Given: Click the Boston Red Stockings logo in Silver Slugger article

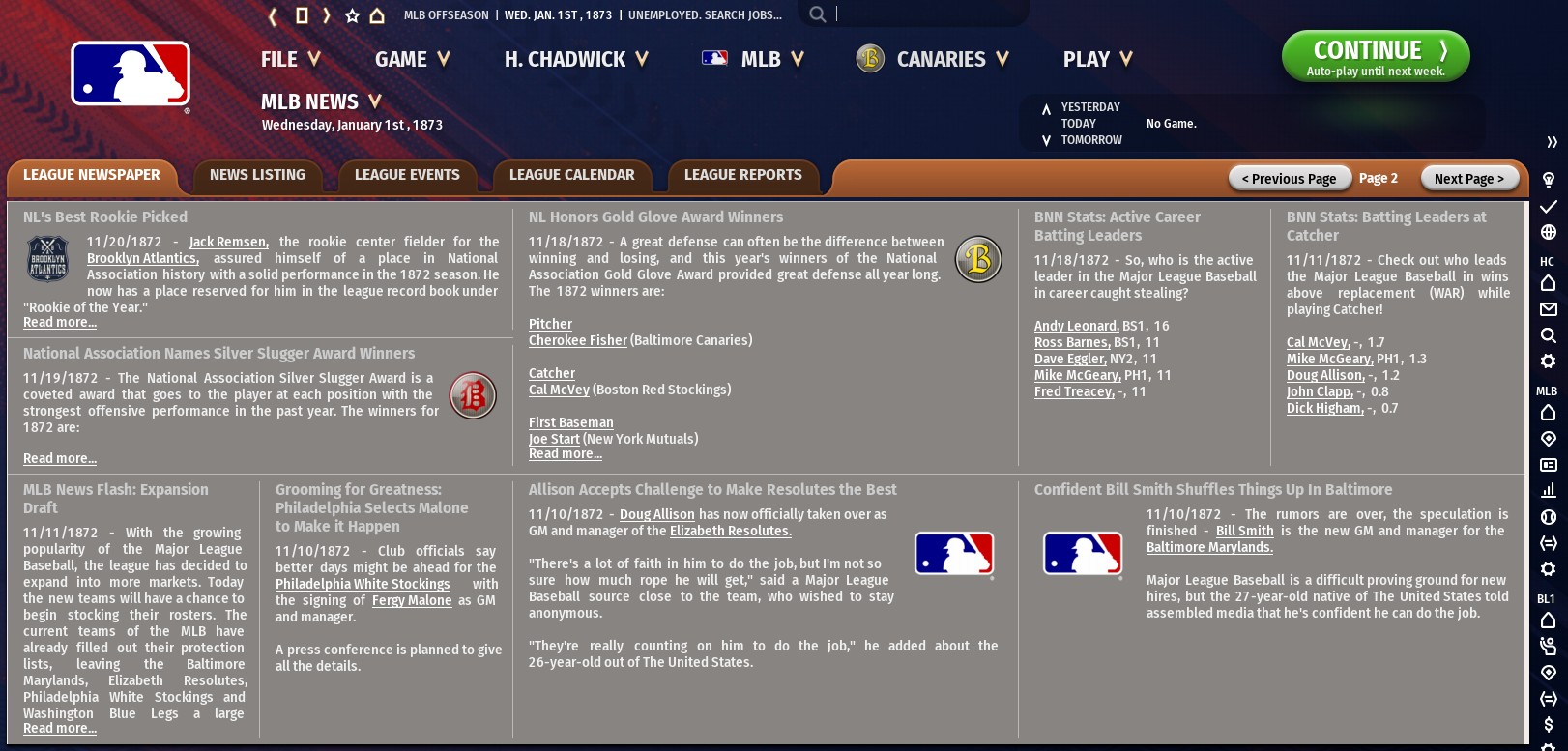Looking at the screenshot, I should tap(473, 395).
